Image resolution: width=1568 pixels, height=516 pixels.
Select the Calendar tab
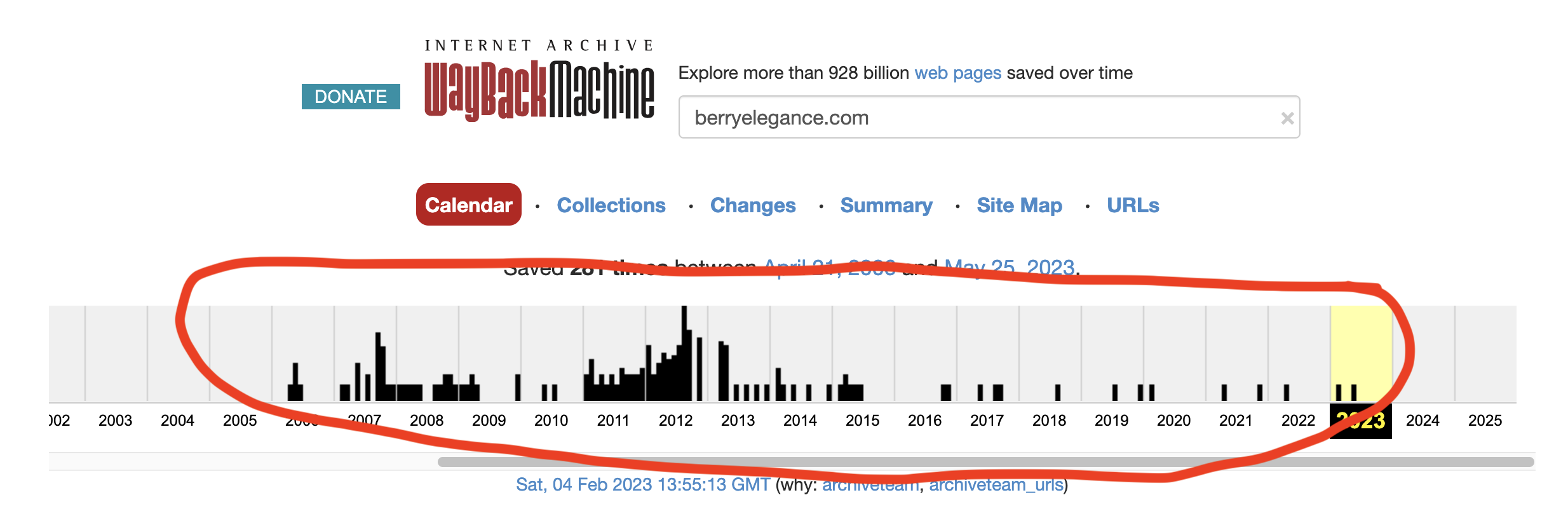click(x=469, y=205)
